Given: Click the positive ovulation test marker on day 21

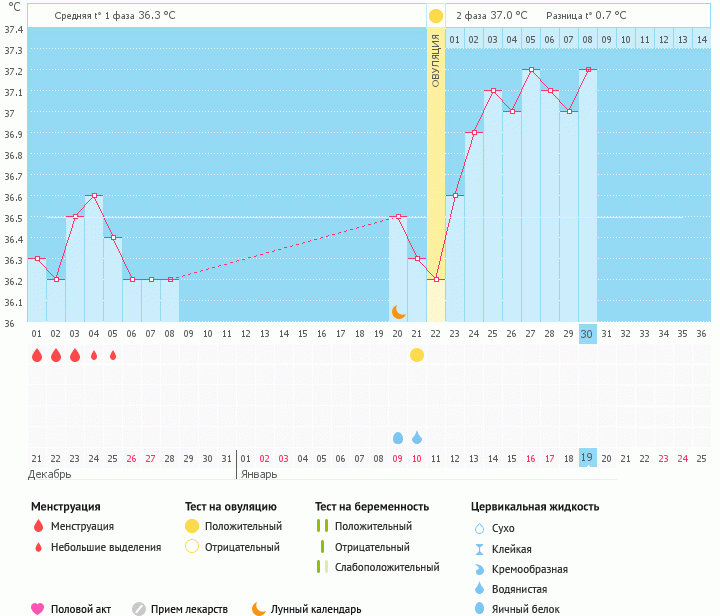Looking at the screenshot, I should pyautogui.click(x=417, y=355).
